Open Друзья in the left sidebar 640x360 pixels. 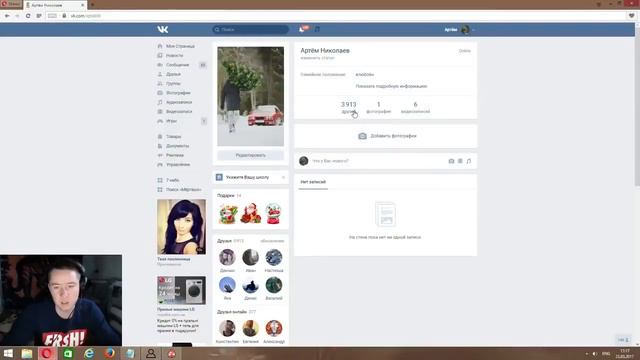[x=173, y=74]
